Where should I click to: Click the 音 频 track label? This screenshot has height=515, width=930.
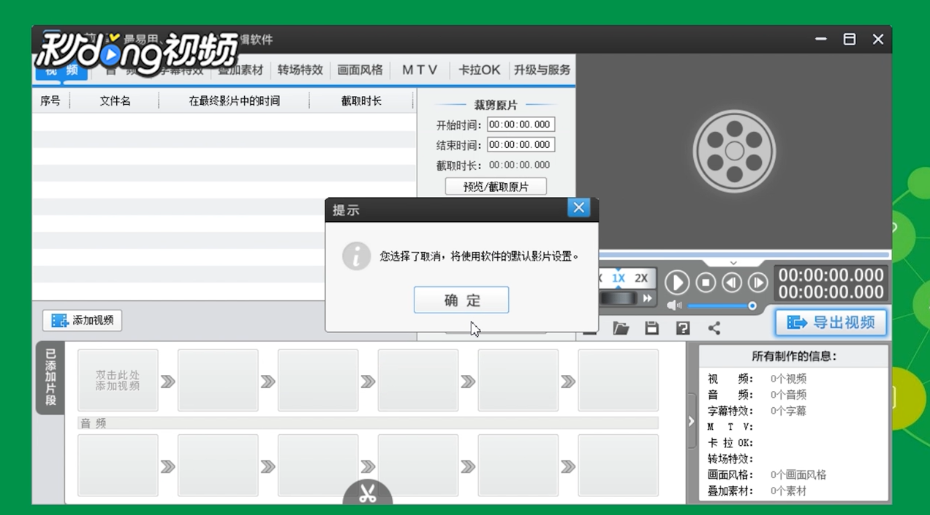point(93,423)
